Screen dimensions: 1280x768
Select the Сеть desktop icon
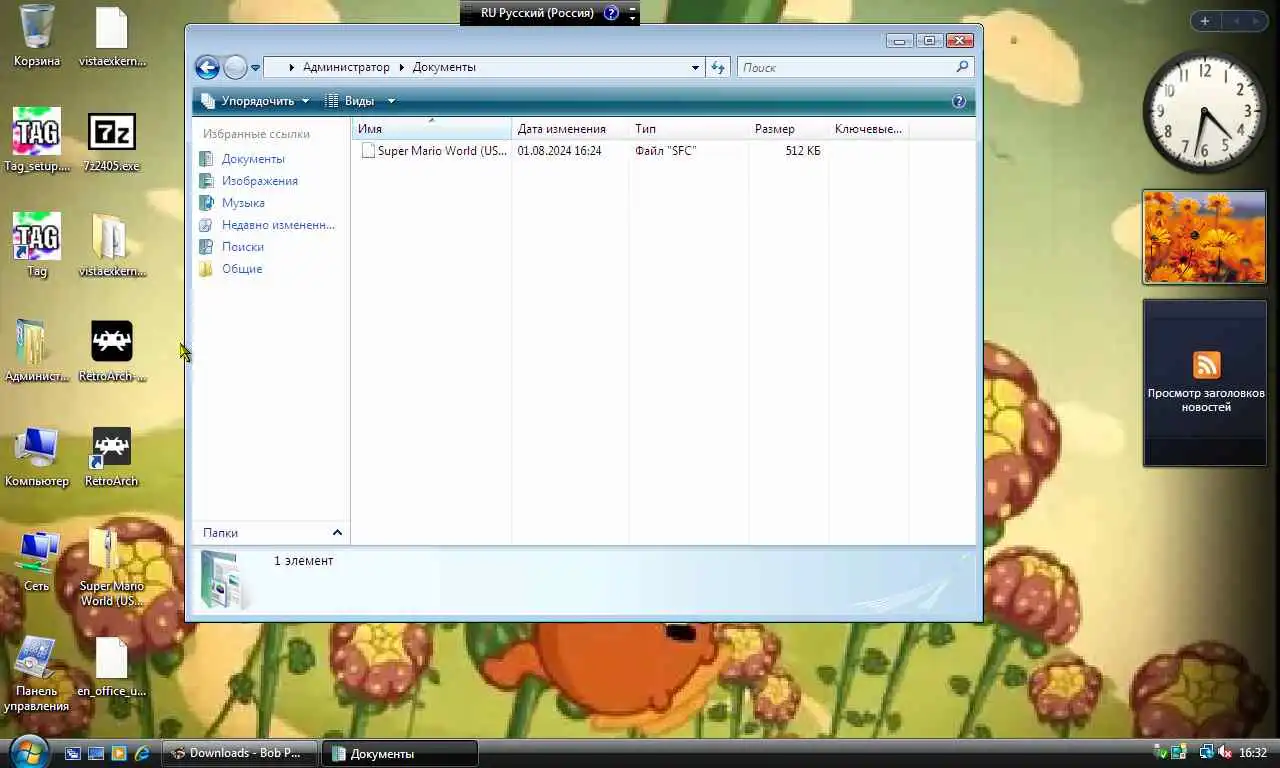tap(37, 561)
